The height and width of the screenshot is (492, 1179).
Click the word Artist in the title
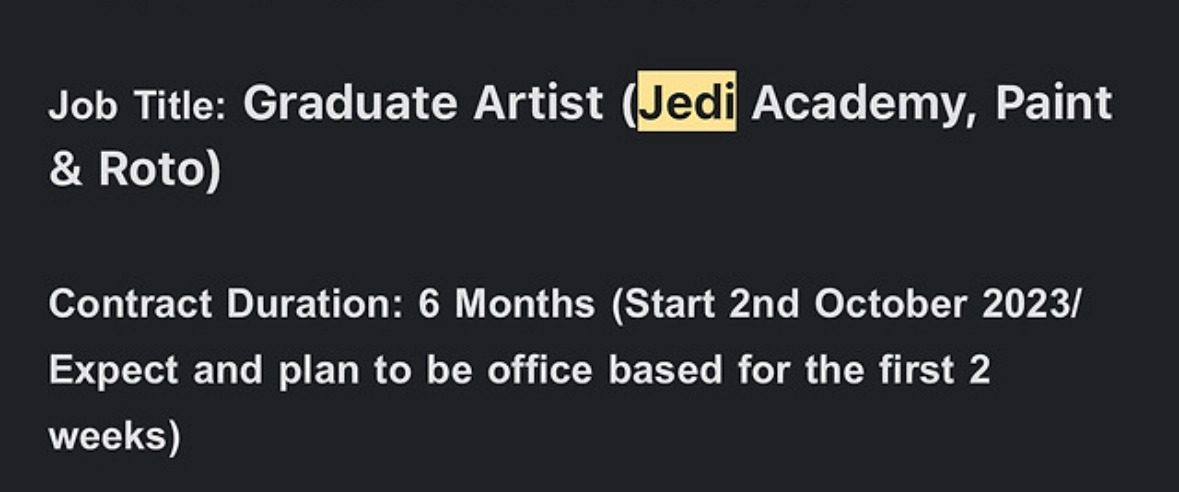click(538, 102)
